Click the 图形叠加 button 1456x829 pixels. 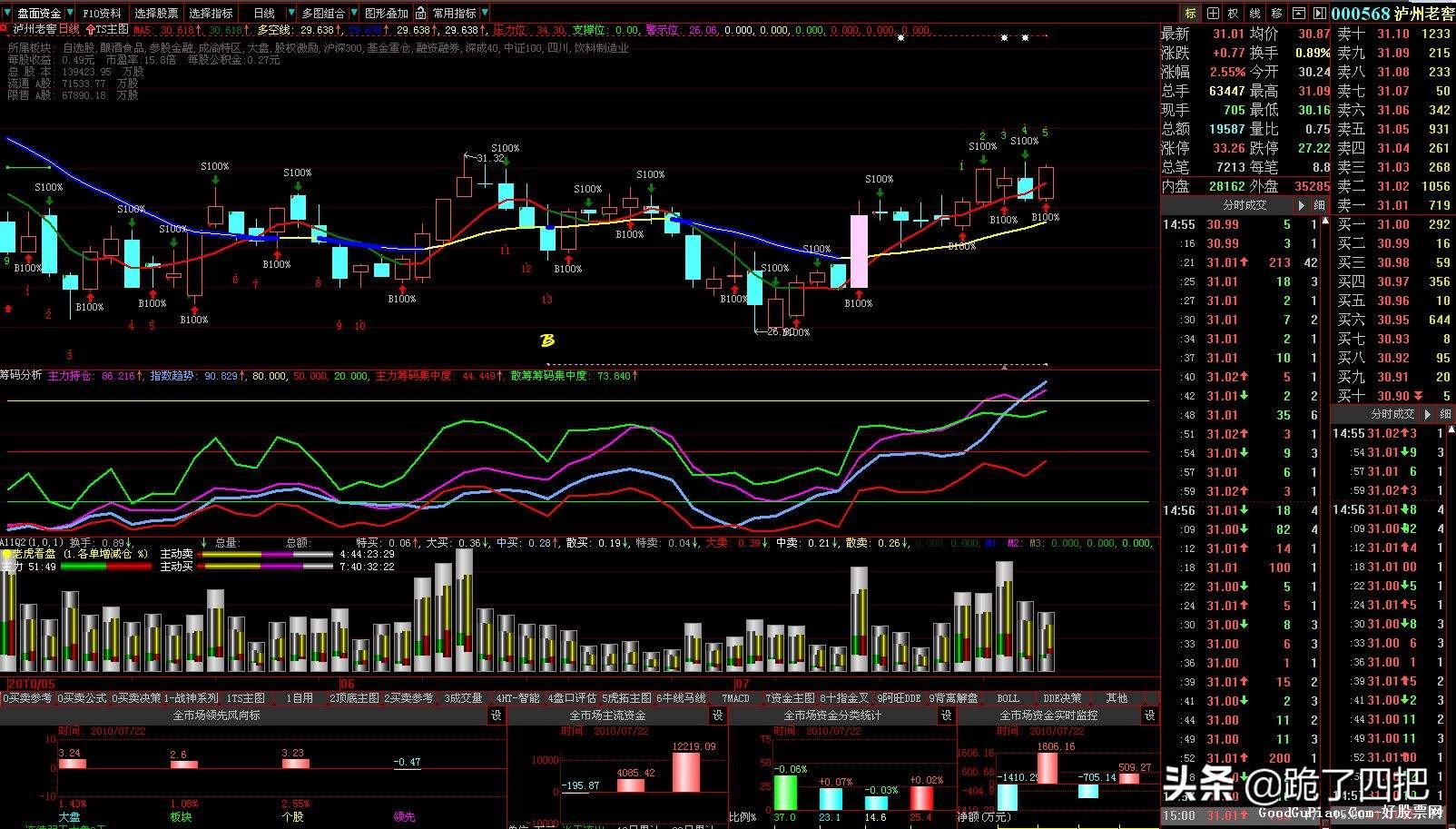[387, 14]
